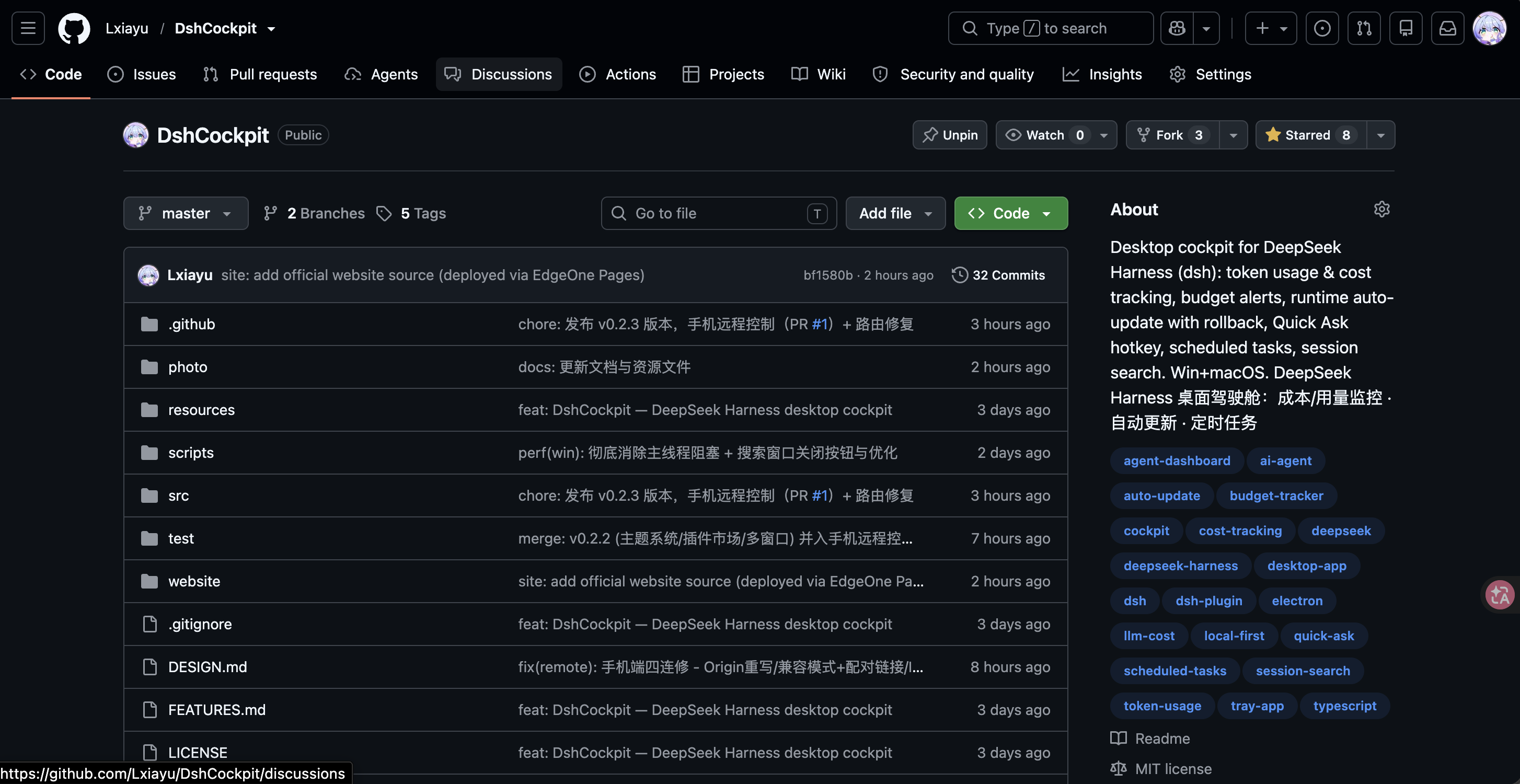Open the LICENSE file
Image resolution: width=1520 pixels, height=784 pixels.
[197, 753]
